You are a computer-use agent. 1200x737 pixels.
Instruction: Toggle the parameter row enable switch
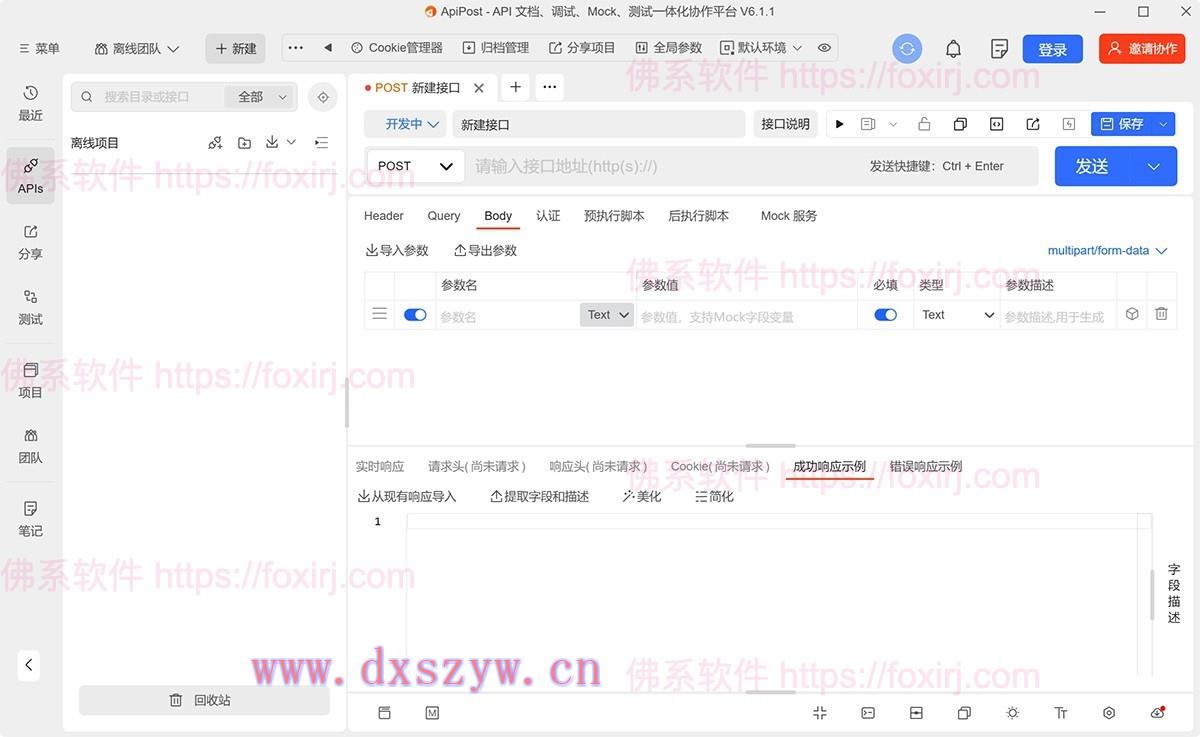point(415,315)
